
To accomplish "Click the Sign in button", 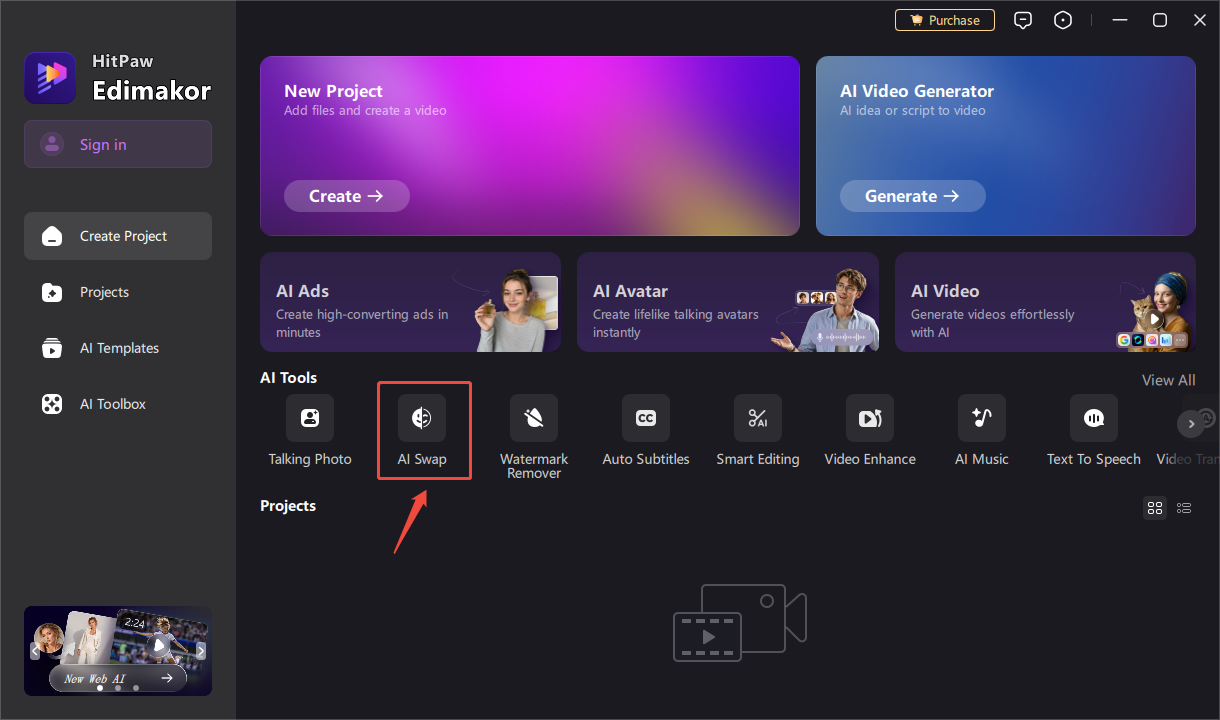I will click(118, 144).
